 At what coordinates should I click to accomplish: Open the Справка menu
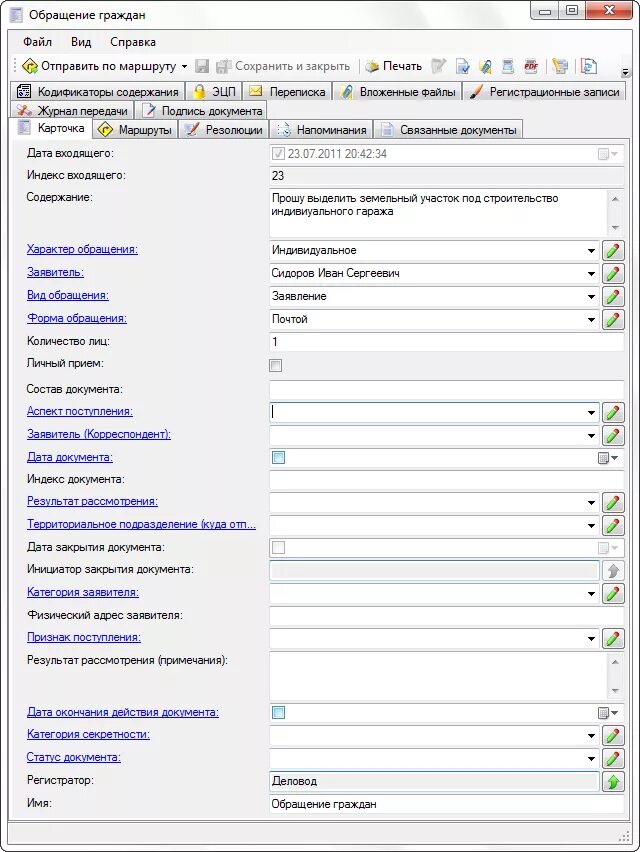coord(133,43)
